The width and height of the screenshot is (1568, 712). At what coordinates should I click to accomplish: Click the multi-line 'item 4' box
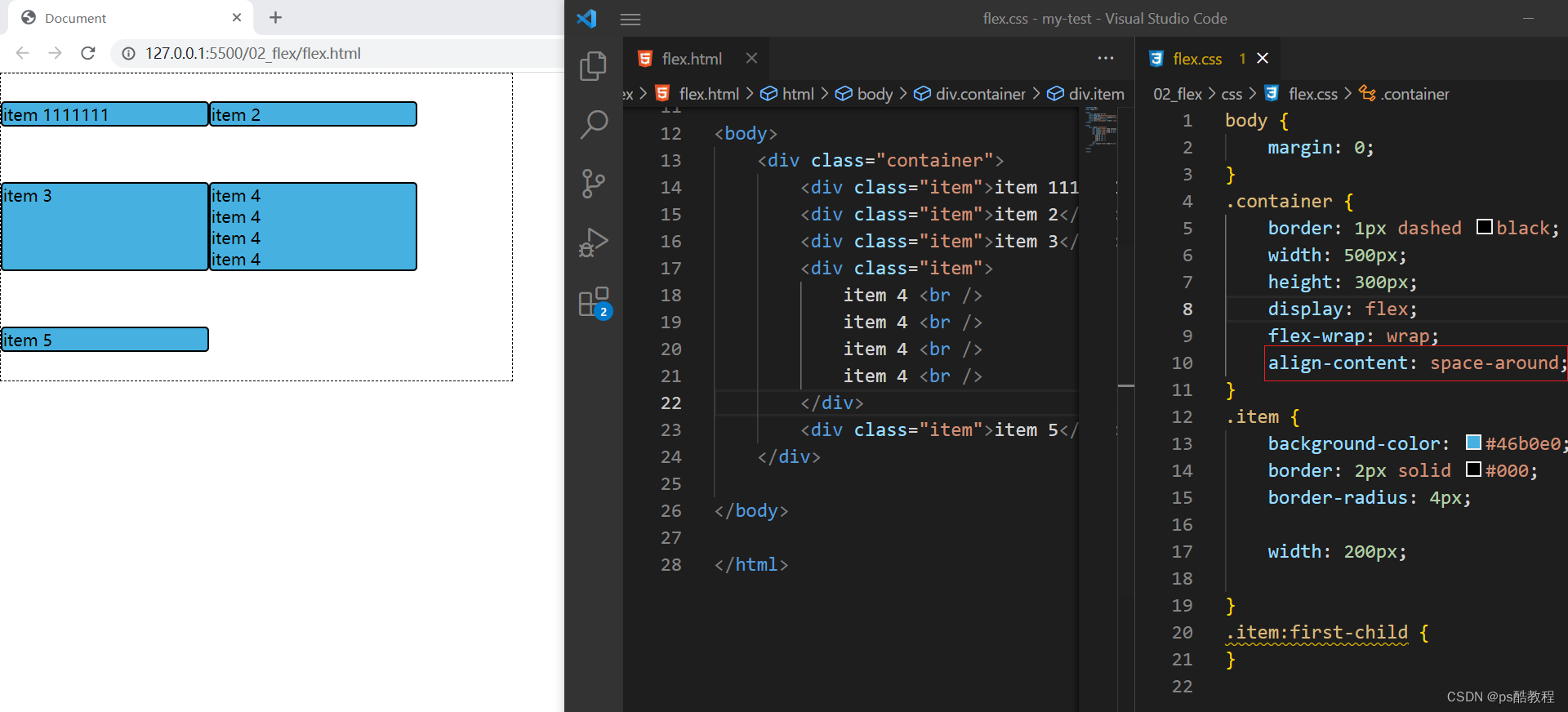[313, 226]
